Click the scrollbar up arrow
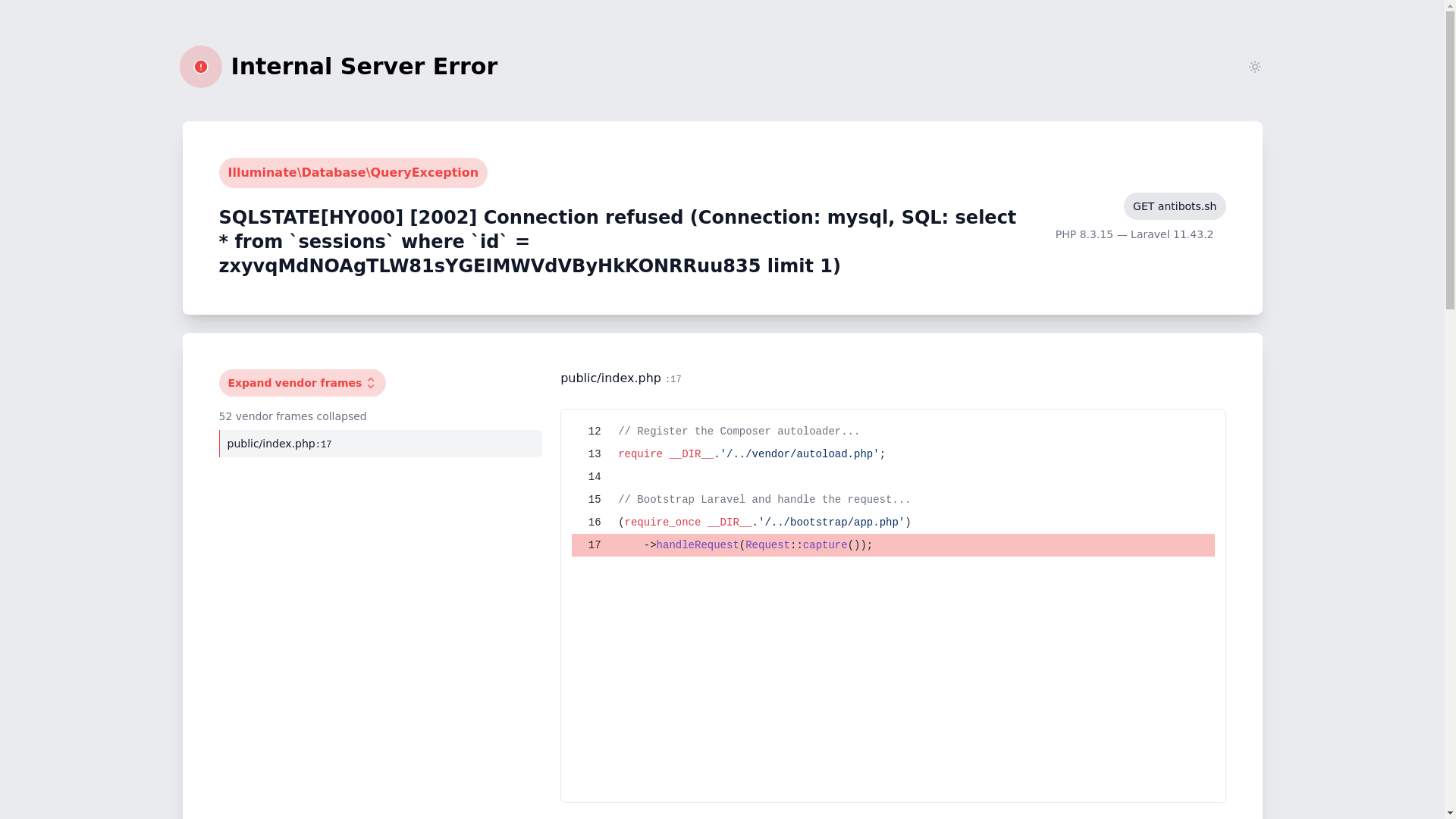1456x819 pixels. pyautogui.click(x=1450, y=6)
